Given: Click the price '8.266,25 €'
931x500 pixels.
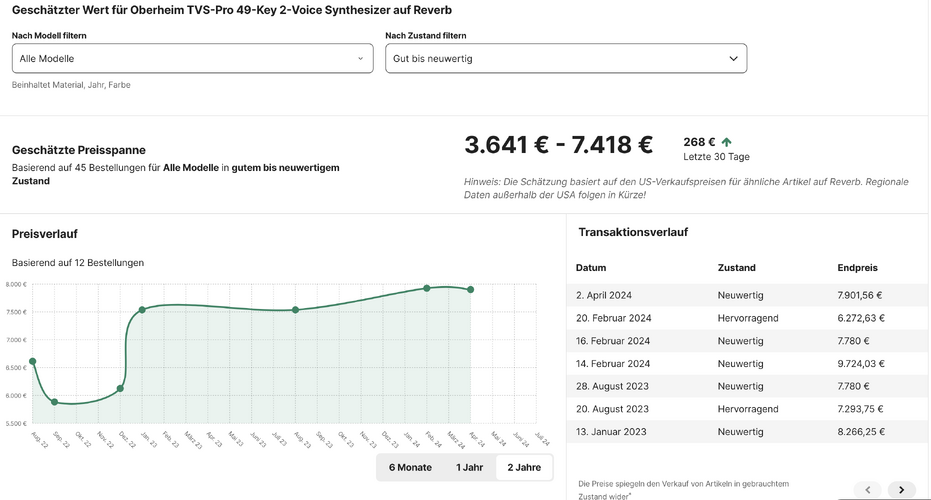Looking at the screenshot, I should pos(861,432).
